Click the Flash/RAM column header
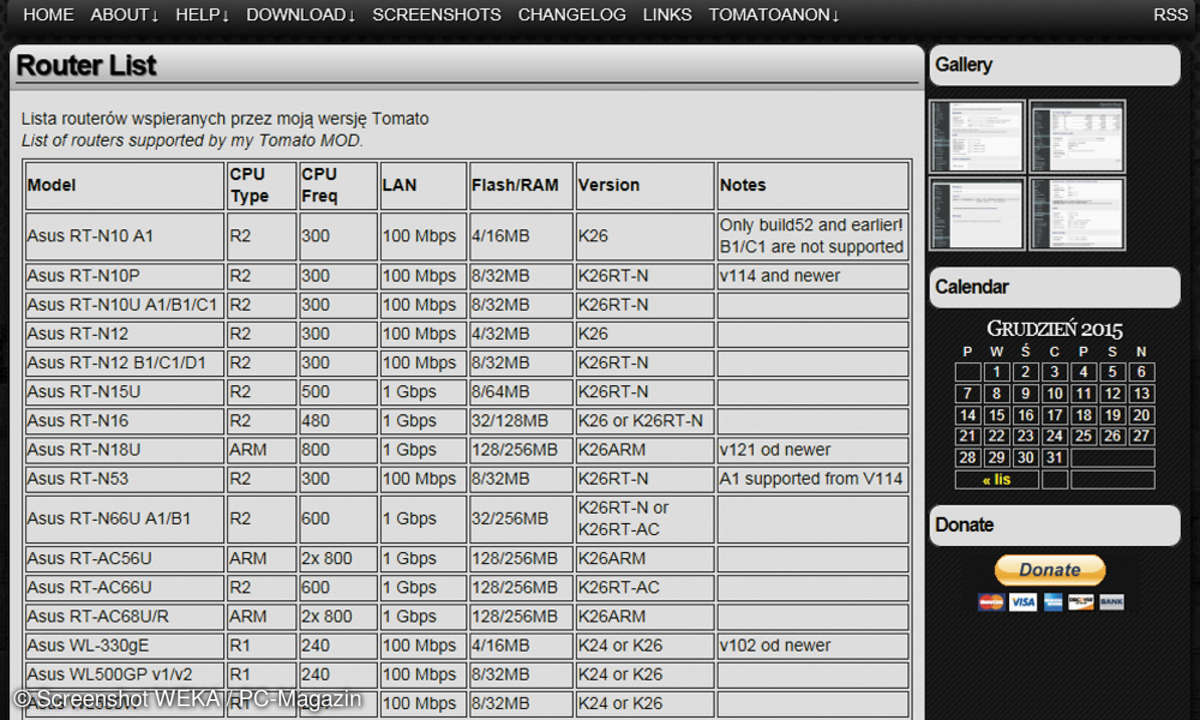 point(521,185)
